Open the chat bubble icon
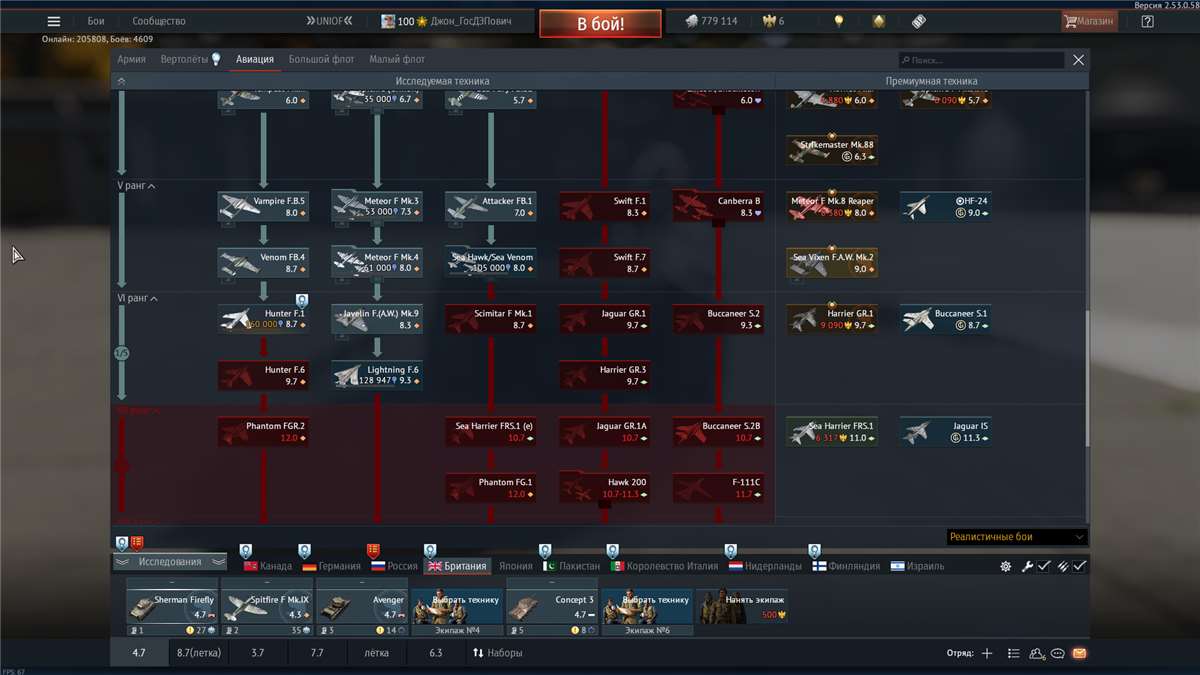Viewport: 1200px width, 675px height. [1058, 653]
